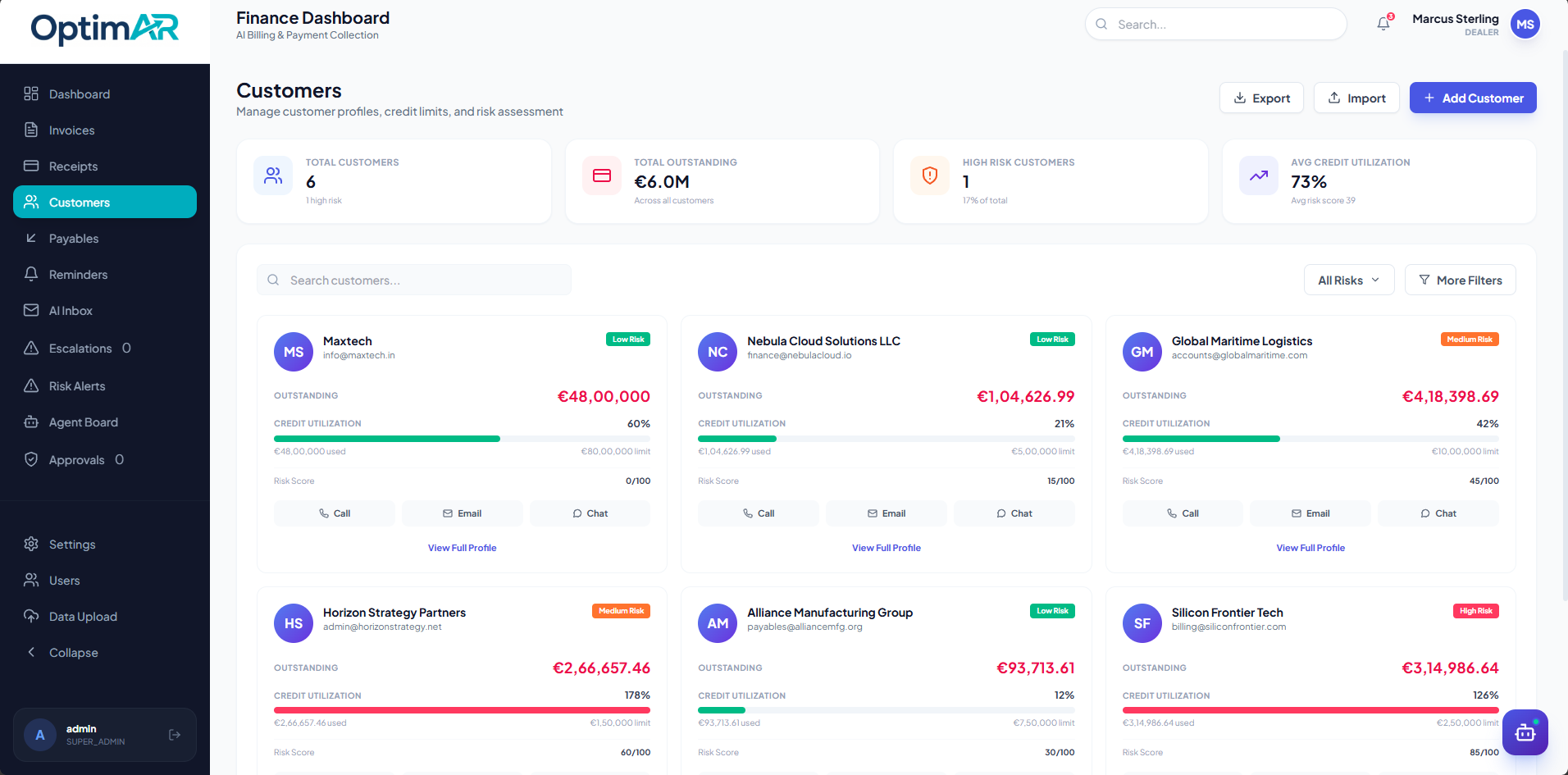
Task: Open Reminders section
Action: tap(105, 275)
